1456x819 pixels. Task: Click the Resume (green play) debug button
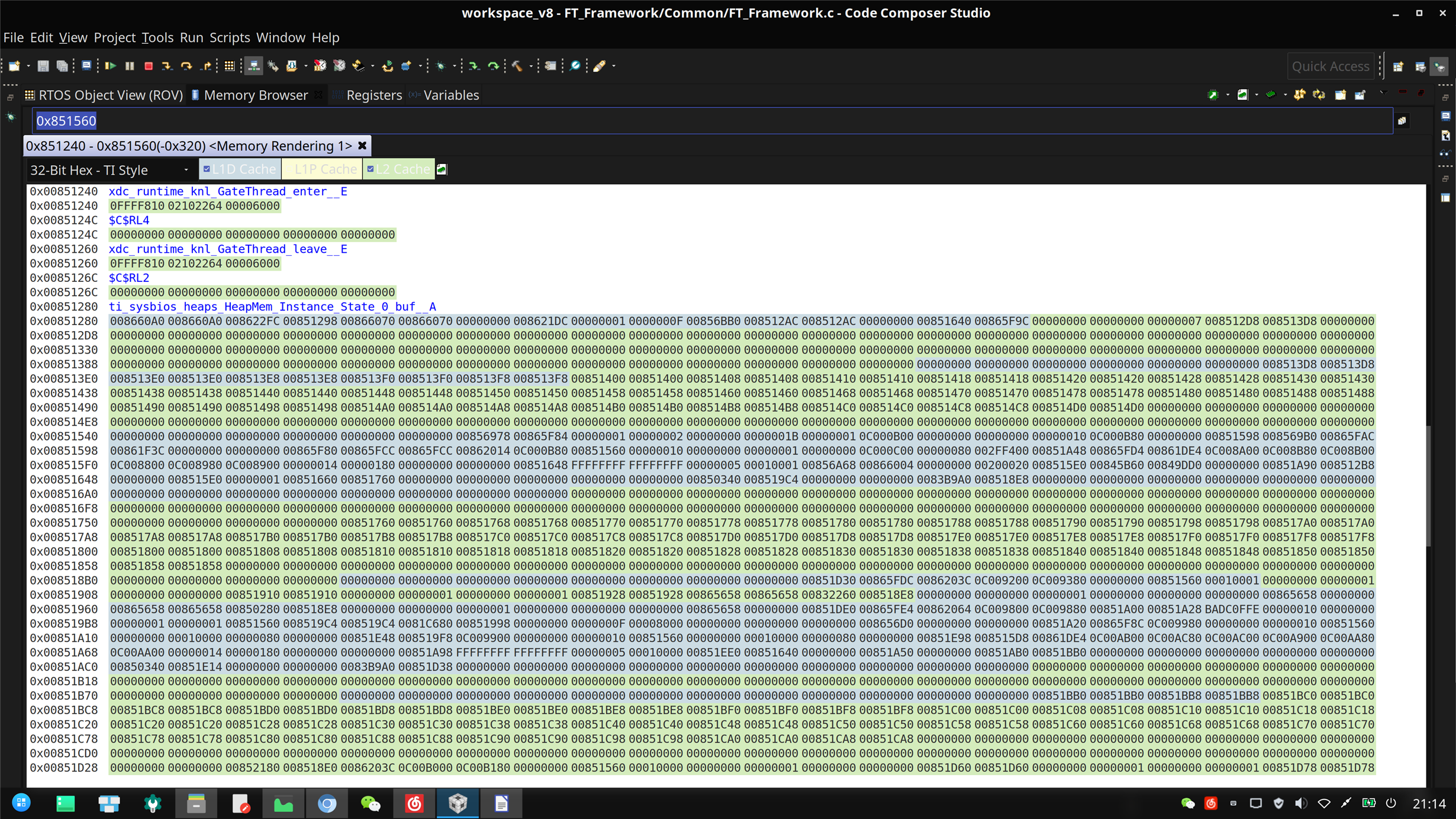point(110,66)
